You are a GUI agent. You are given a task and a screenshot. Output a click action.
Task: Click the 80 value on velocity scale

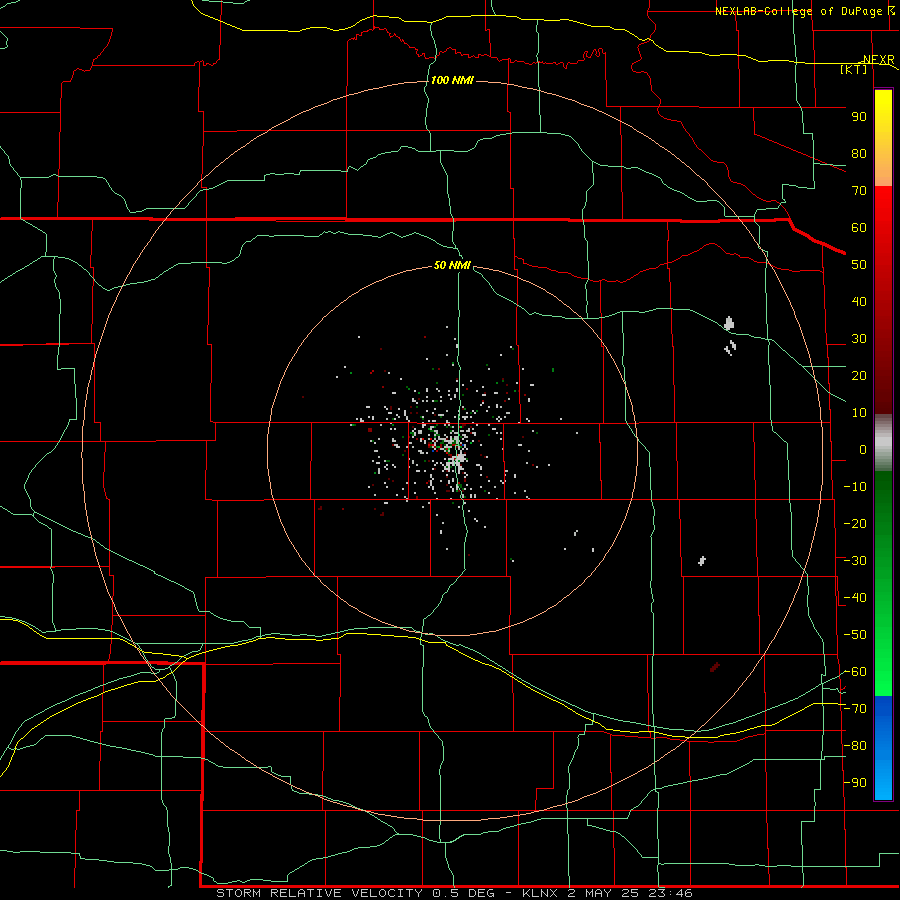tap(859, 154)
